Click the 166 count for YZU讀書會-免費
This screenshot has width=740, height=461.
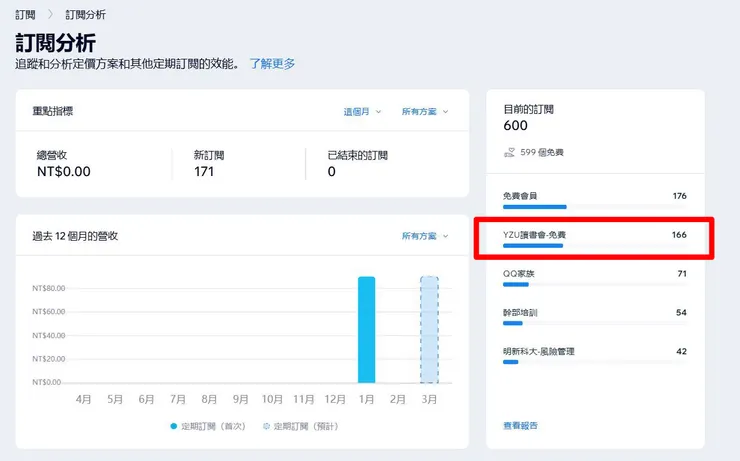coord(679,235)
